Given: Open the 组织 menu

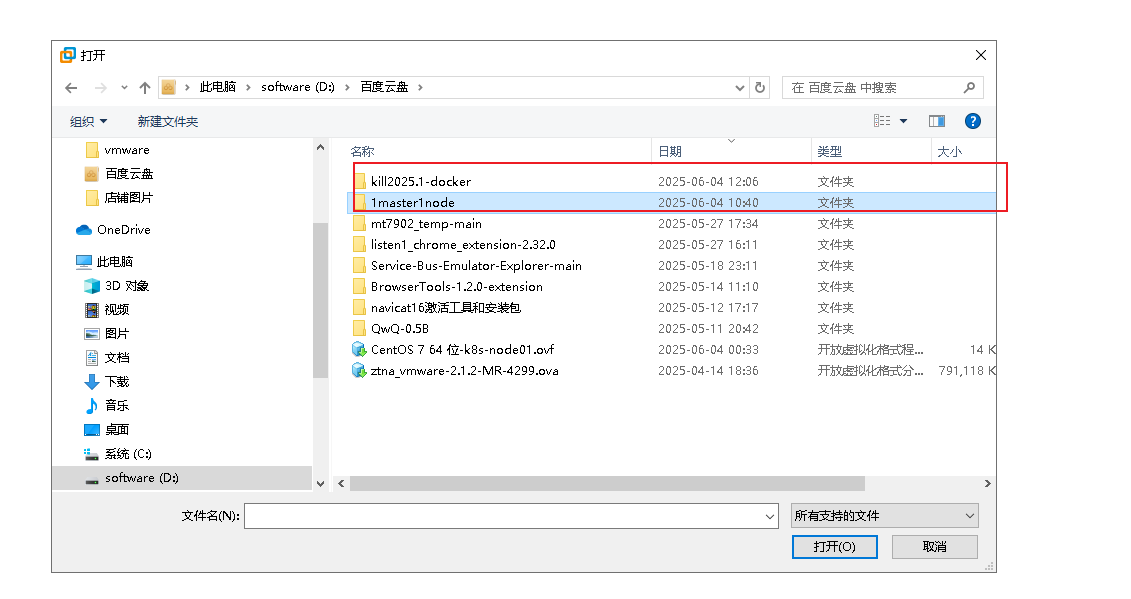Looking at the screenshot, I should point(88,121).
